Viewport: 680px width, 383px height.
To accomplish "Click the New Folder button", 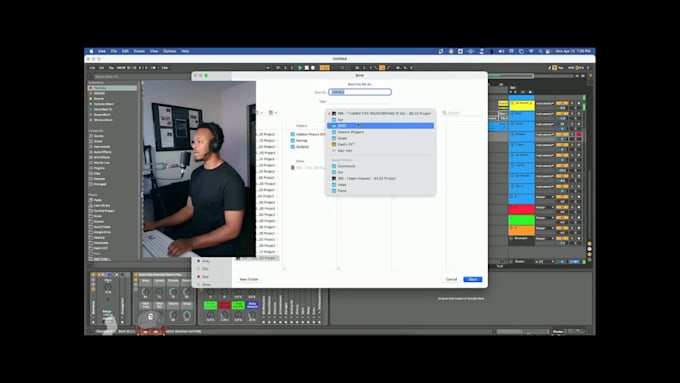I will click(249, 279).
